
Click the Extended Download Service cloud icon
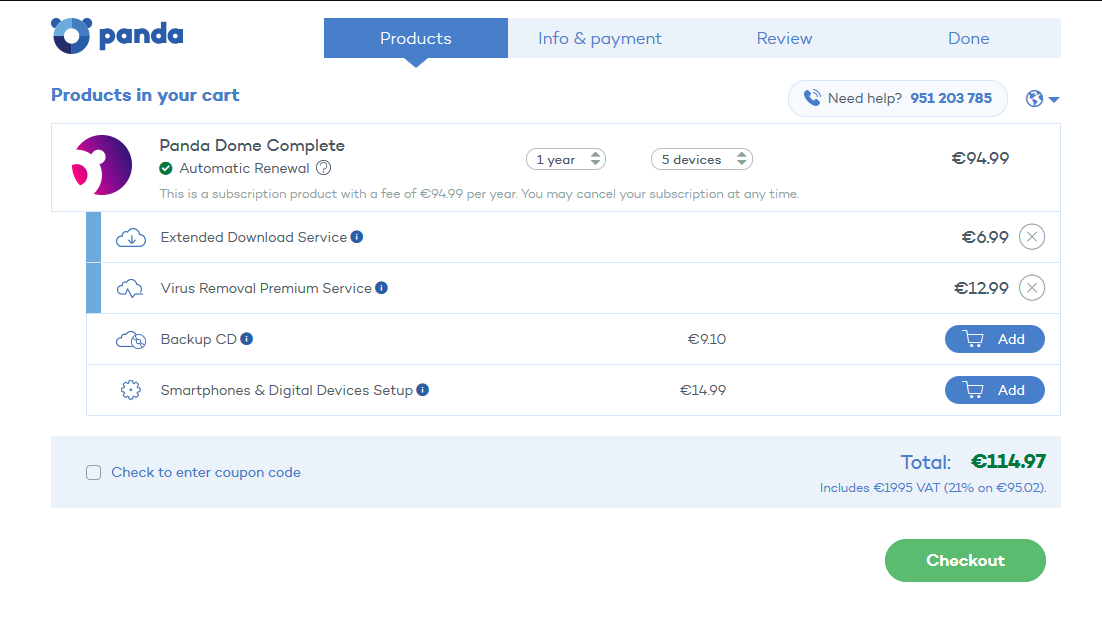(131, 238)
